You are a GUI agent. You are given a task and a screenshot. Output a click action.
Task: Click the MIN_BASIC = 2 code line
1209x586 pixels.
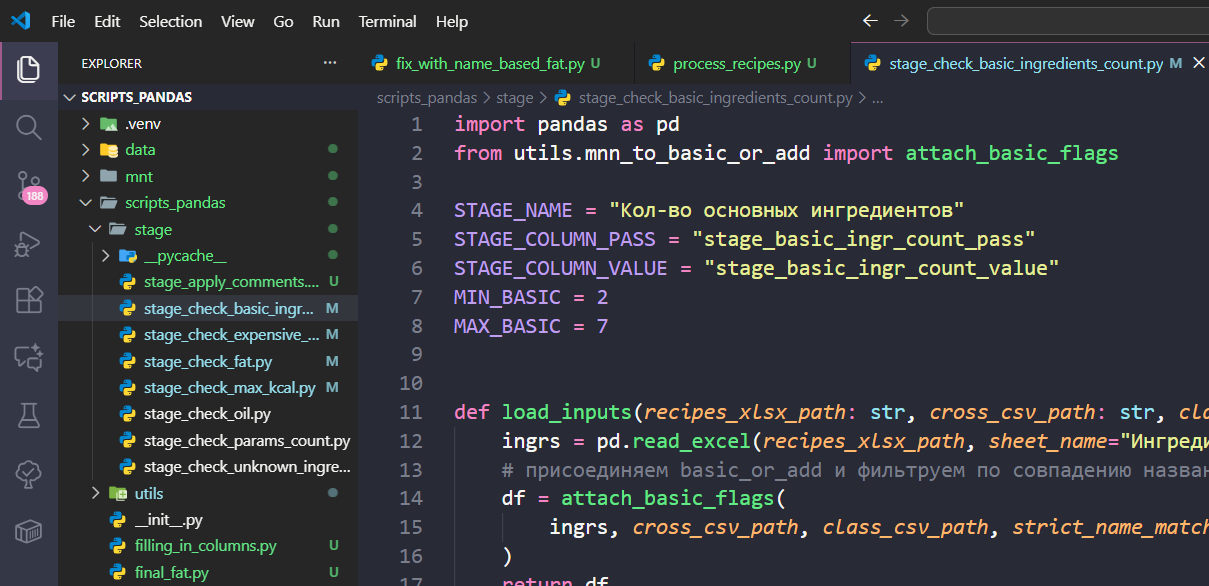[x=531, y=297]
